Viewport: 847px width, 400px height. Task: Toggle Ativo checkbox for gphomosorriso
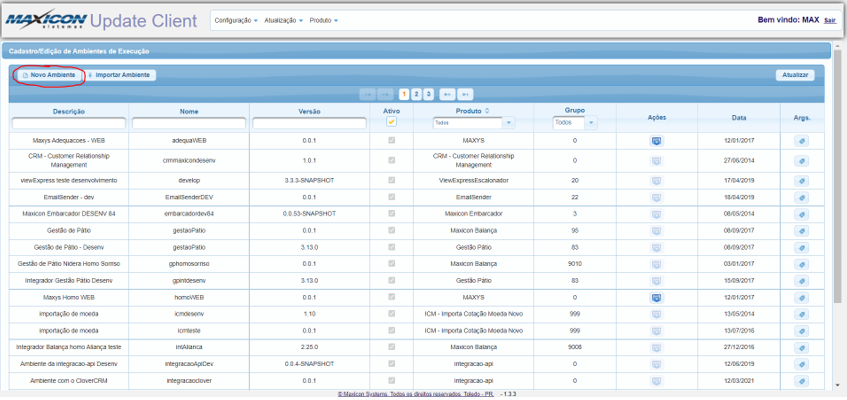(392, 263)
